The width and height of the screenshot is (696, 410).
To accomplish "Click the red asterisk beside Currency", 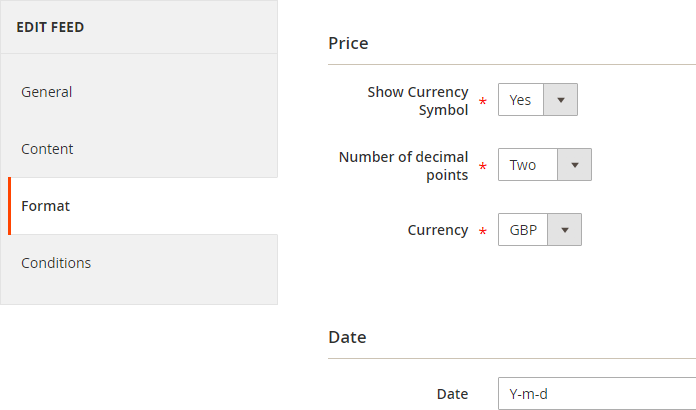I will pyautogui.click(x=483, y=233).
